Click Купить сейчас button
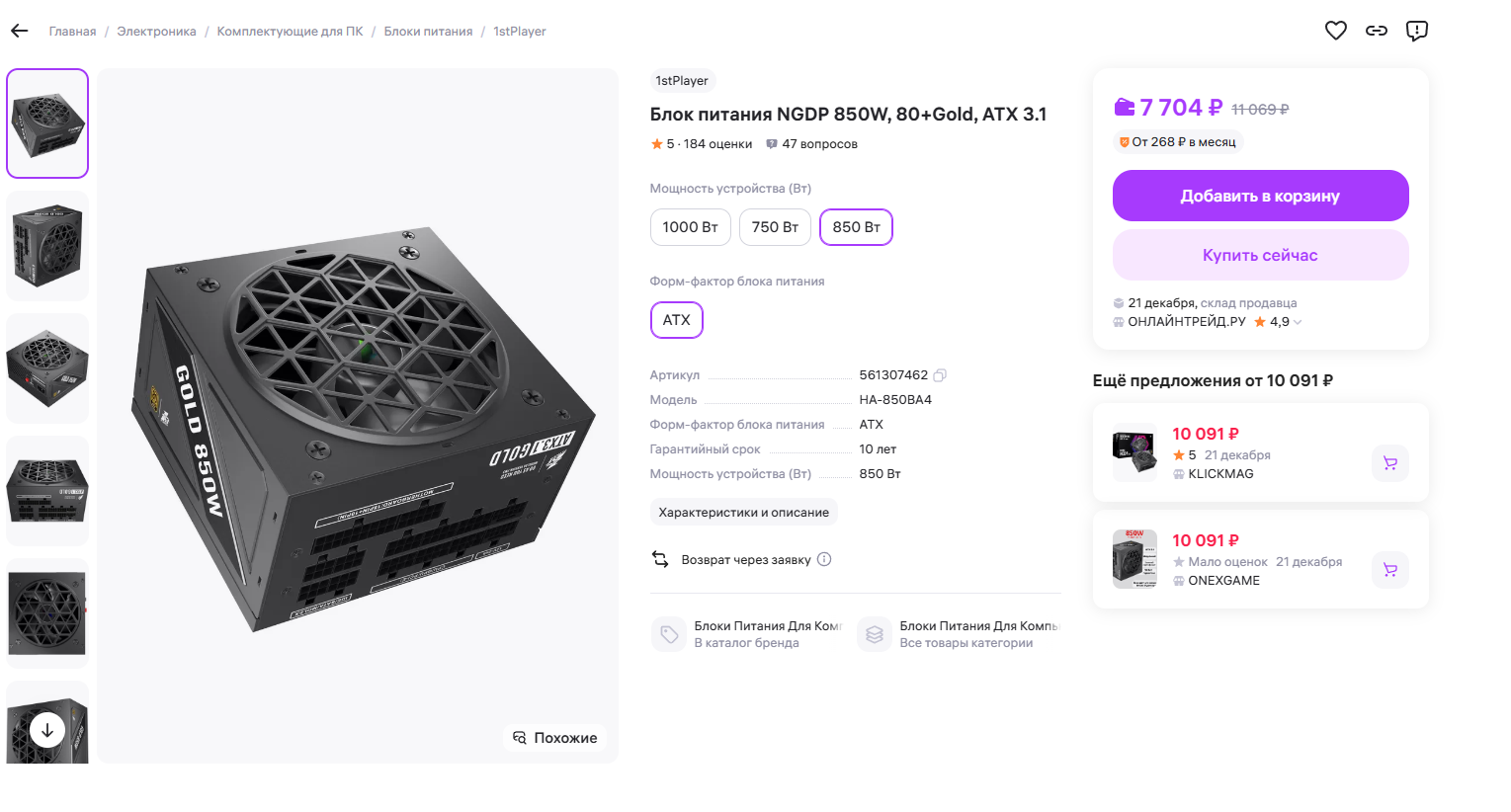The height and width of the screenshot is (812, 1511). (1260, 255)
